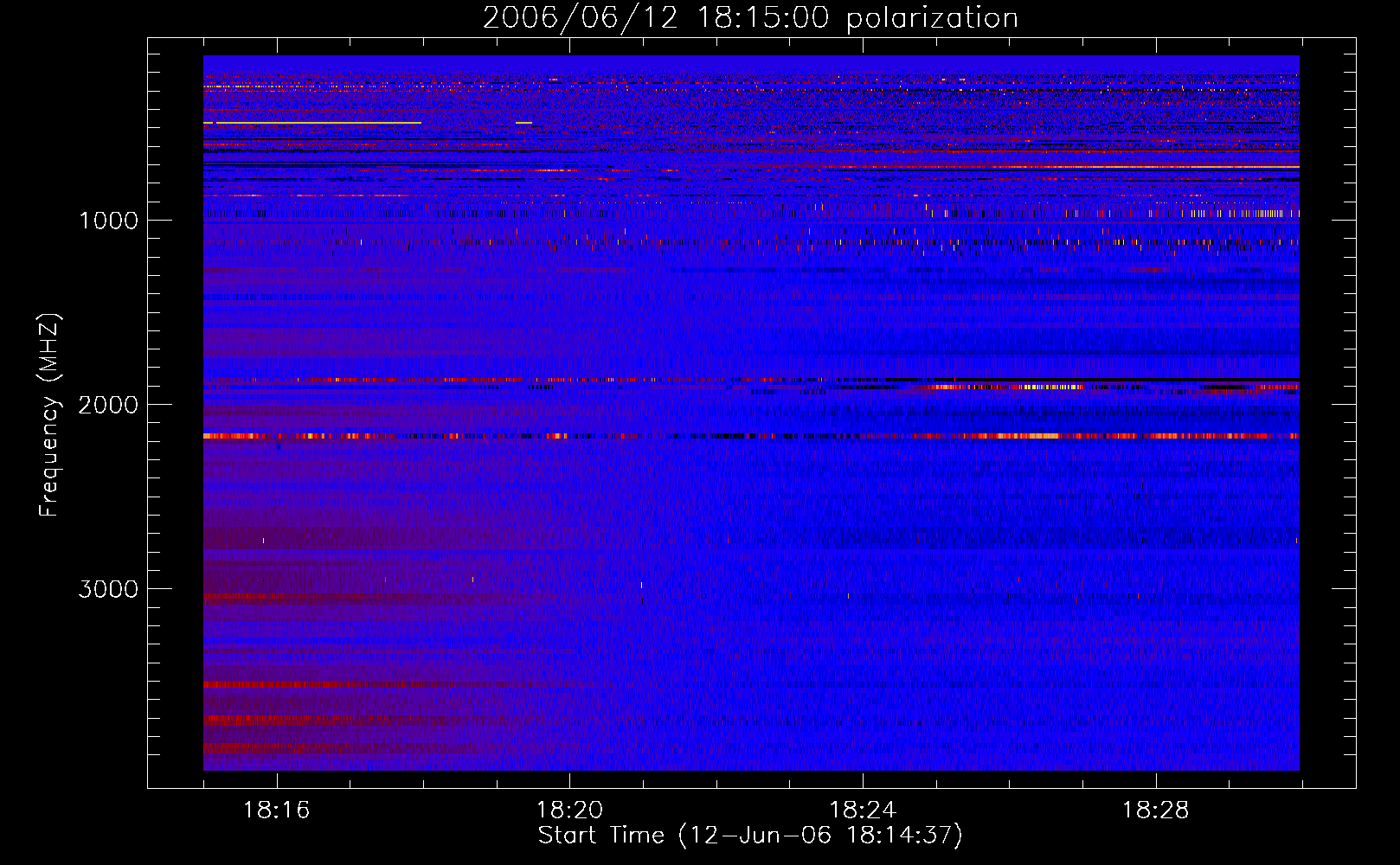Click the plot title '2006/06/12 18:15:00 polarization'

pos(750,18)
